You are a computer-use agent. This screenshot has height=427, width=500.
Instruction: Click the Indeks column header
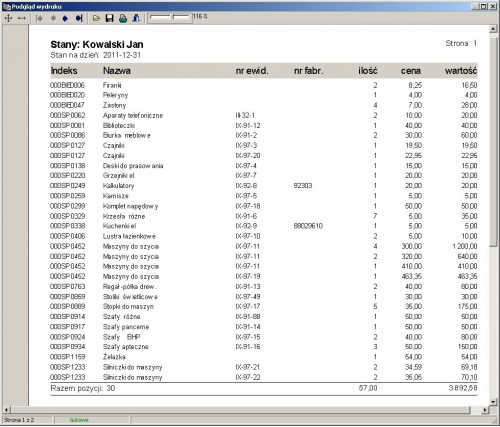[x=64, y=71]
